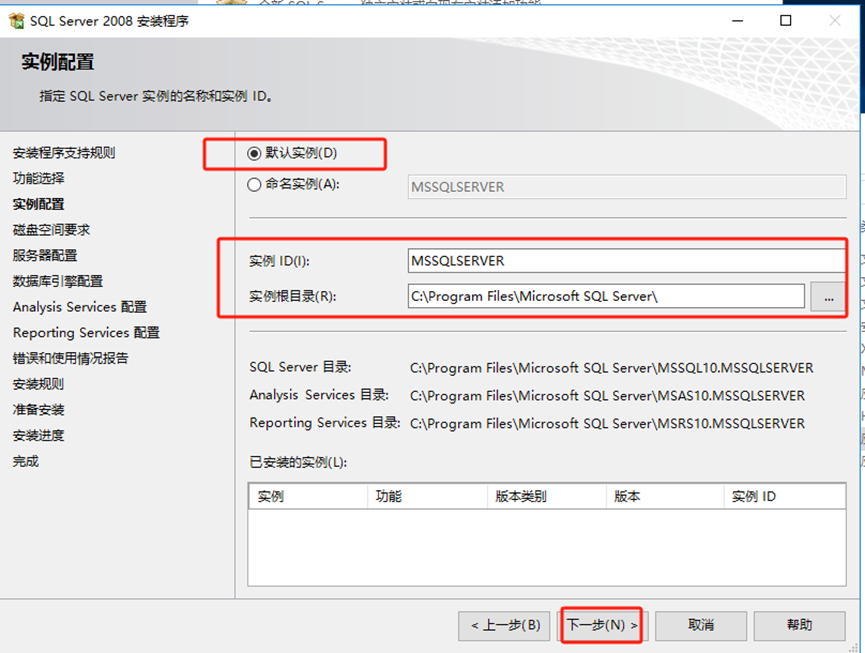Select the 安装进度 step

tap(39, 436)
